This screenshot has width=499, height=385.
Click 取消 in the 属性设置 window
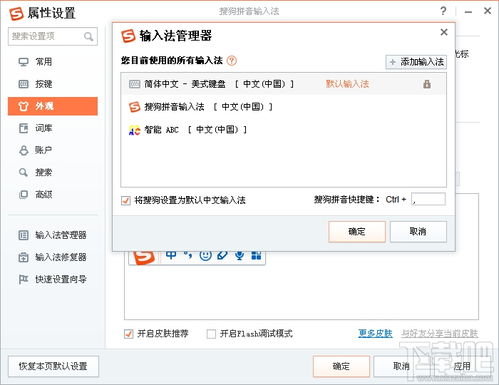coord(401,366)
